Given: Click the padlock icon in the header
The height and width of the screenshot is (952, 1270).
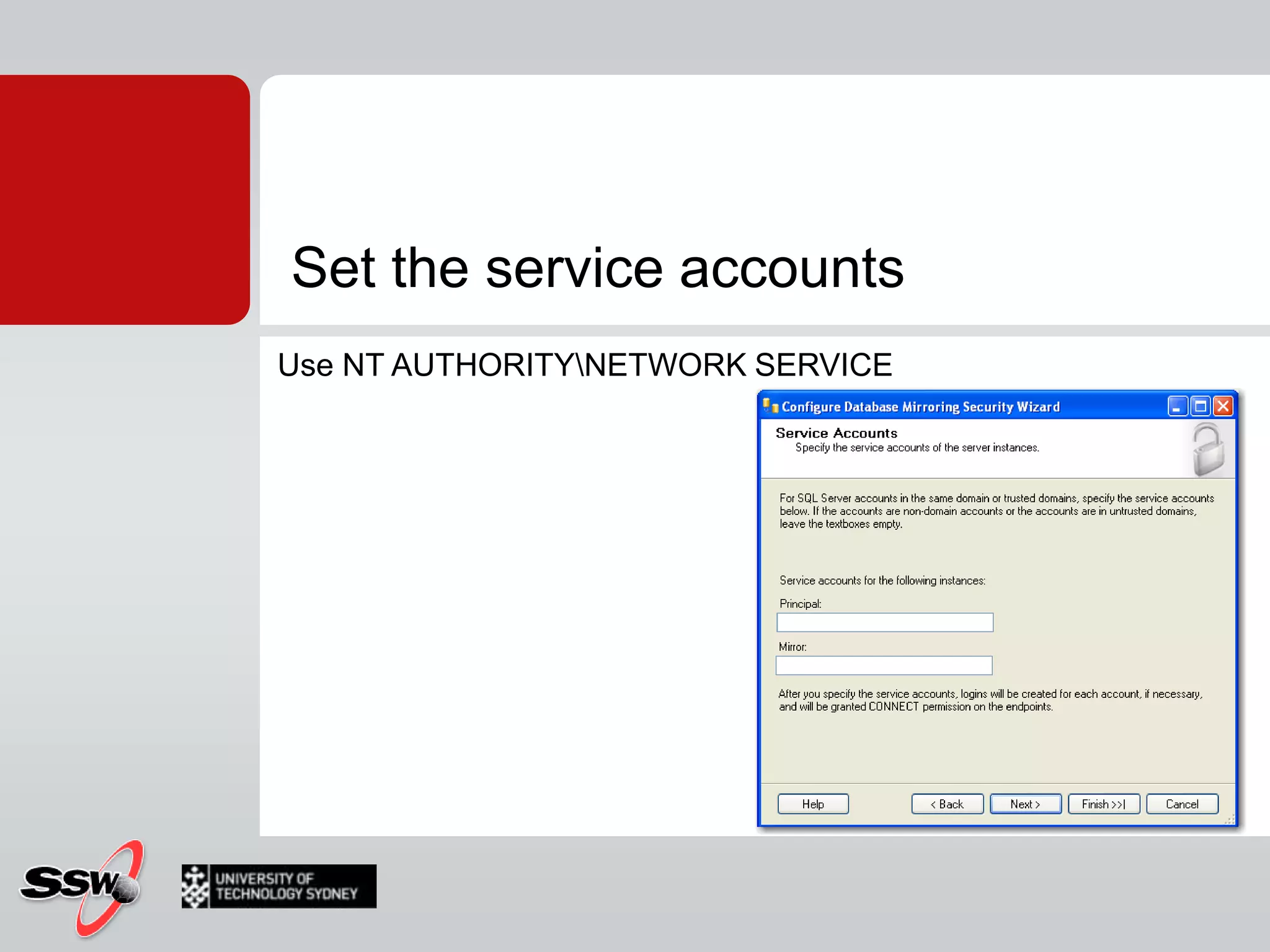Looking at the screenshot, I should click(x=1208, y=450).
